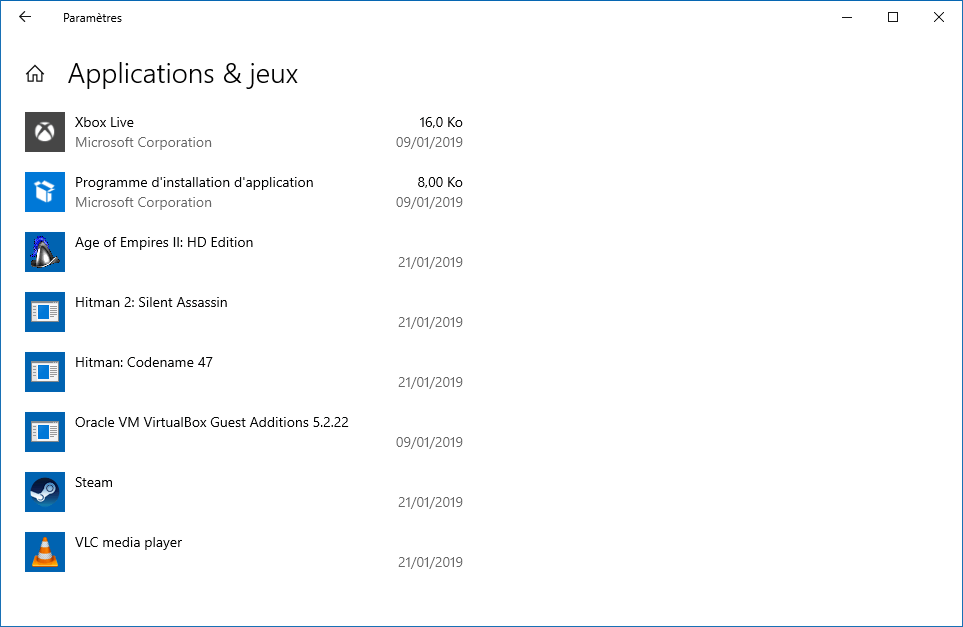Go back using the arrow button

(25, 17)
